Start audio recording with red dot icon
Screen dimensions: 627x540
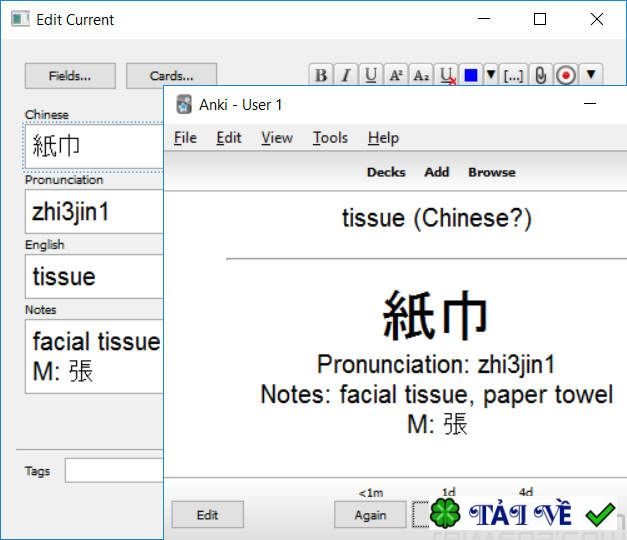coord(566,75)
